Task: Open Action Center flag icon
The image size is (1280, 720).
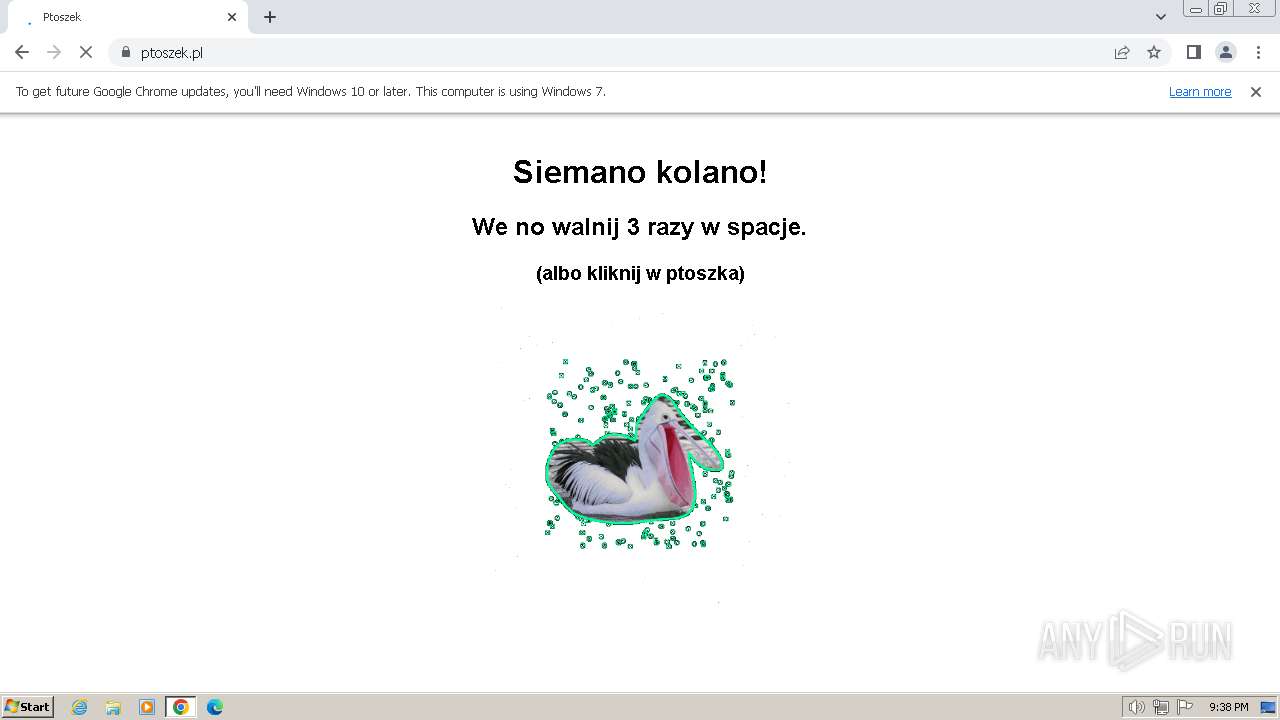Action: point(1185,707)
